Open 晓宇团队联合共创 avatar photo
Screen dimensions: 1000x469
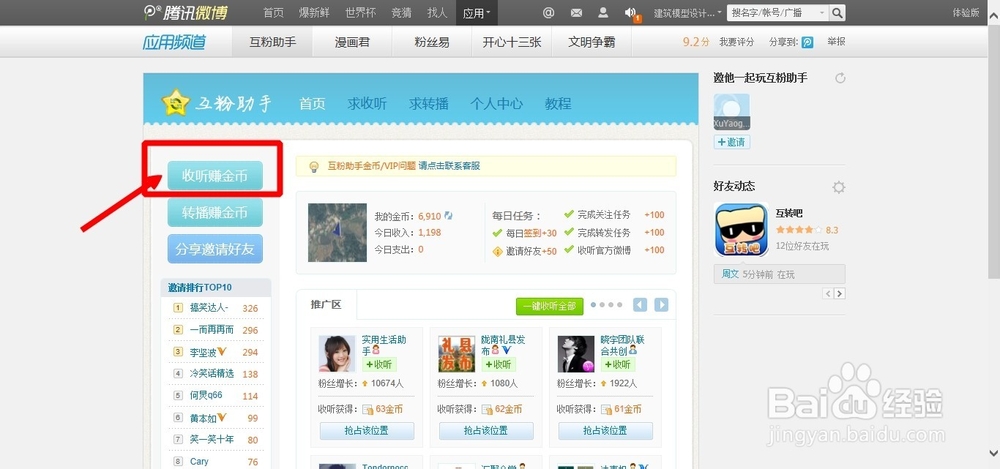tap(576, 354)
